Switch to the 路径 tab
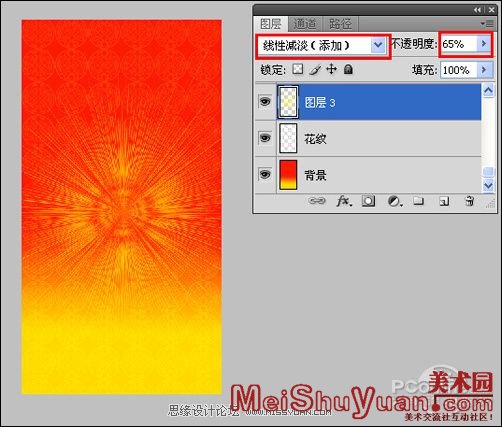Screen dimensions: 502x427 coord(340,24)
